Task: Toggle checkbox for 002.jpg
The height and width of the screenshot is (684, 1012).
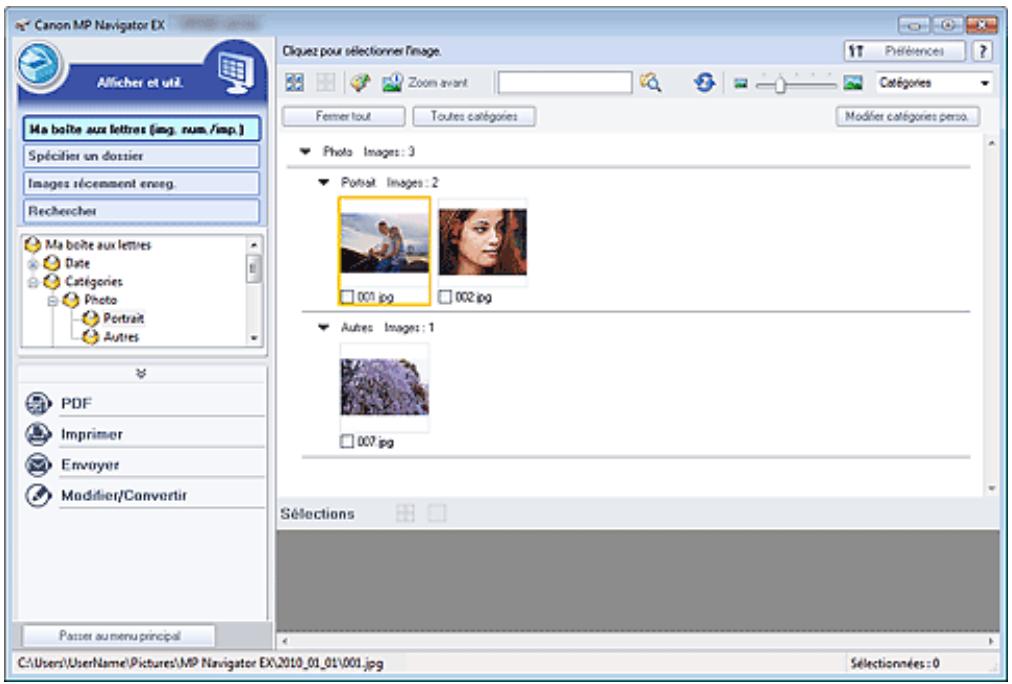Action: click(445, 297)
